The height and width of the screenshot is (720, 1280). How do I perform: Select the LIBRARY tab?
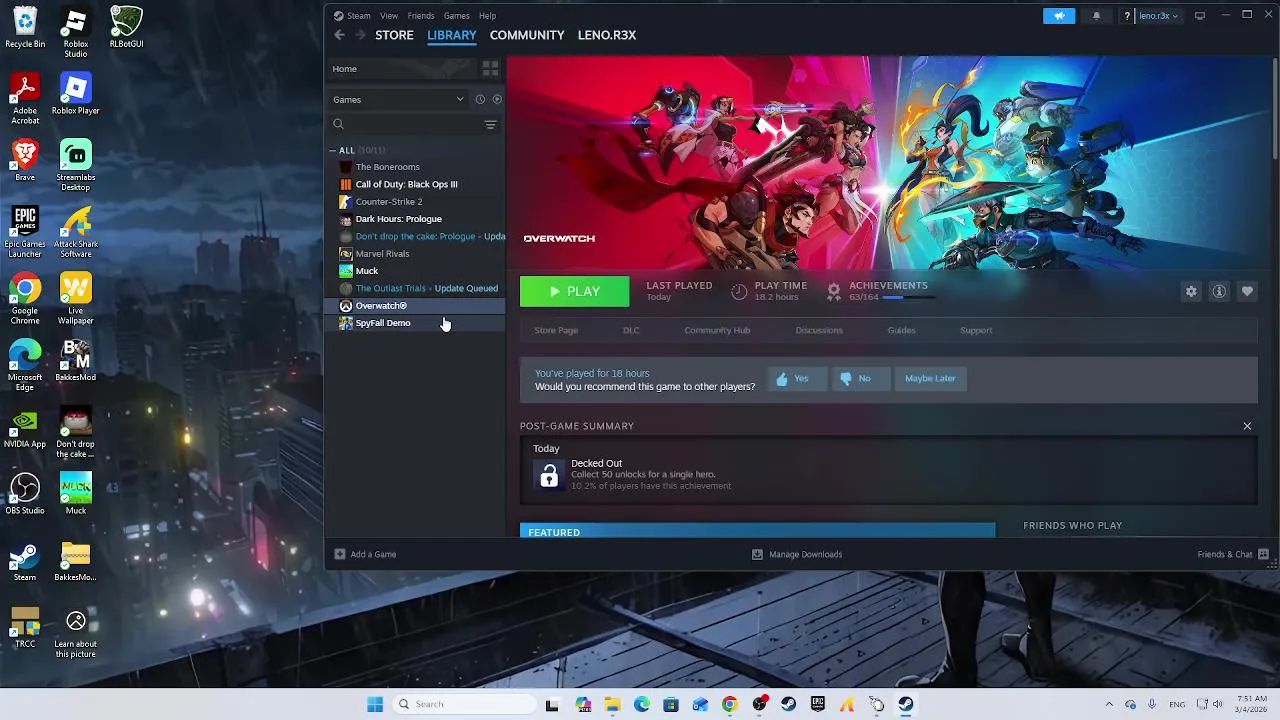[x=452, y=35]
